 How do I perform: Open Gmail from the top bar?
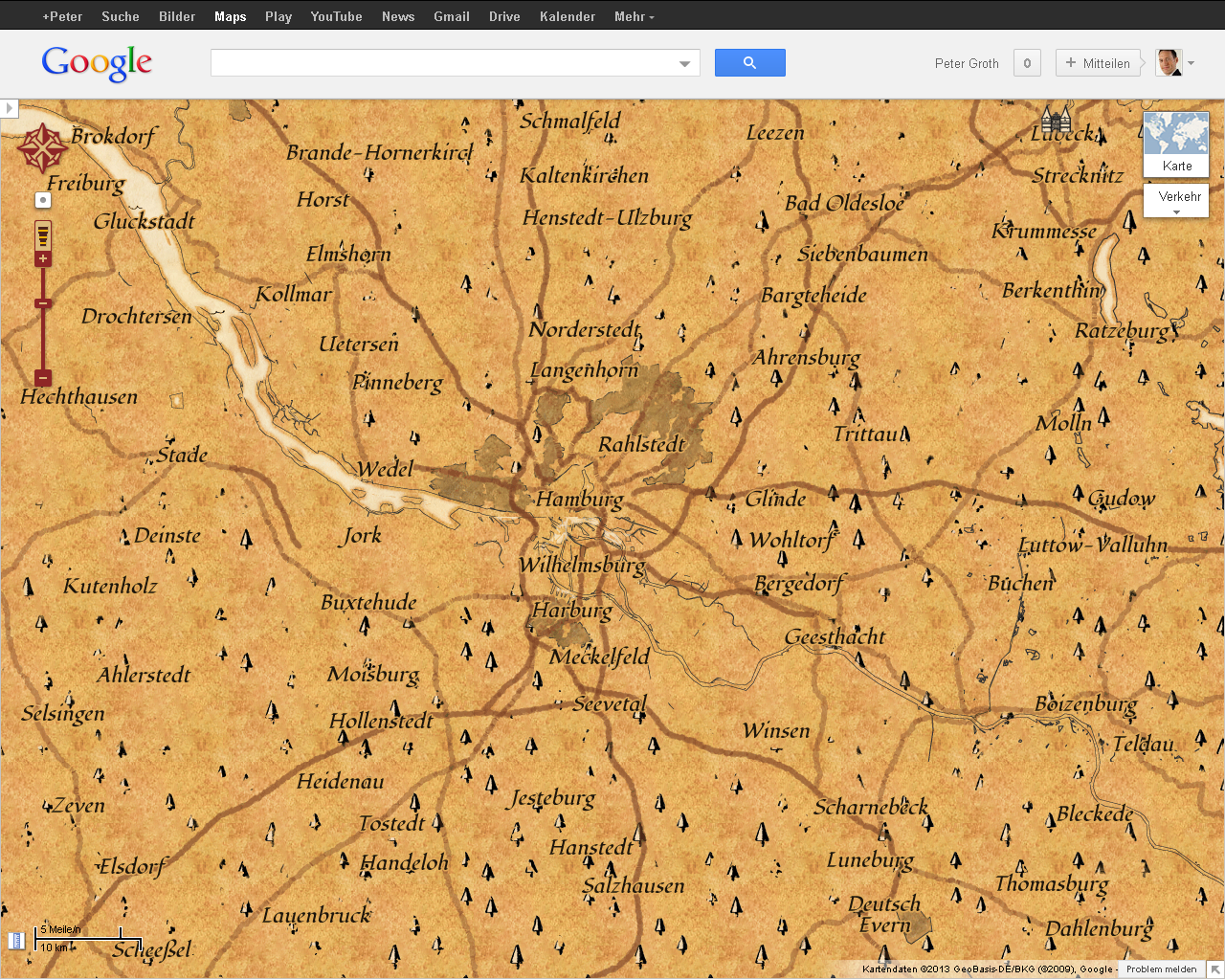(x=451, y=15)
